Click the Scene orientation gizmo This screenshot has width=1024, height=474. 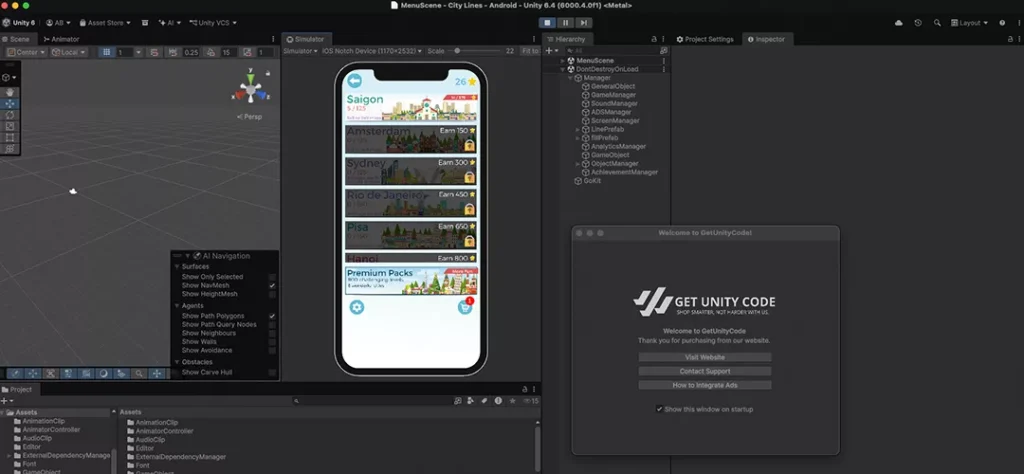click(x=251, y=89)
